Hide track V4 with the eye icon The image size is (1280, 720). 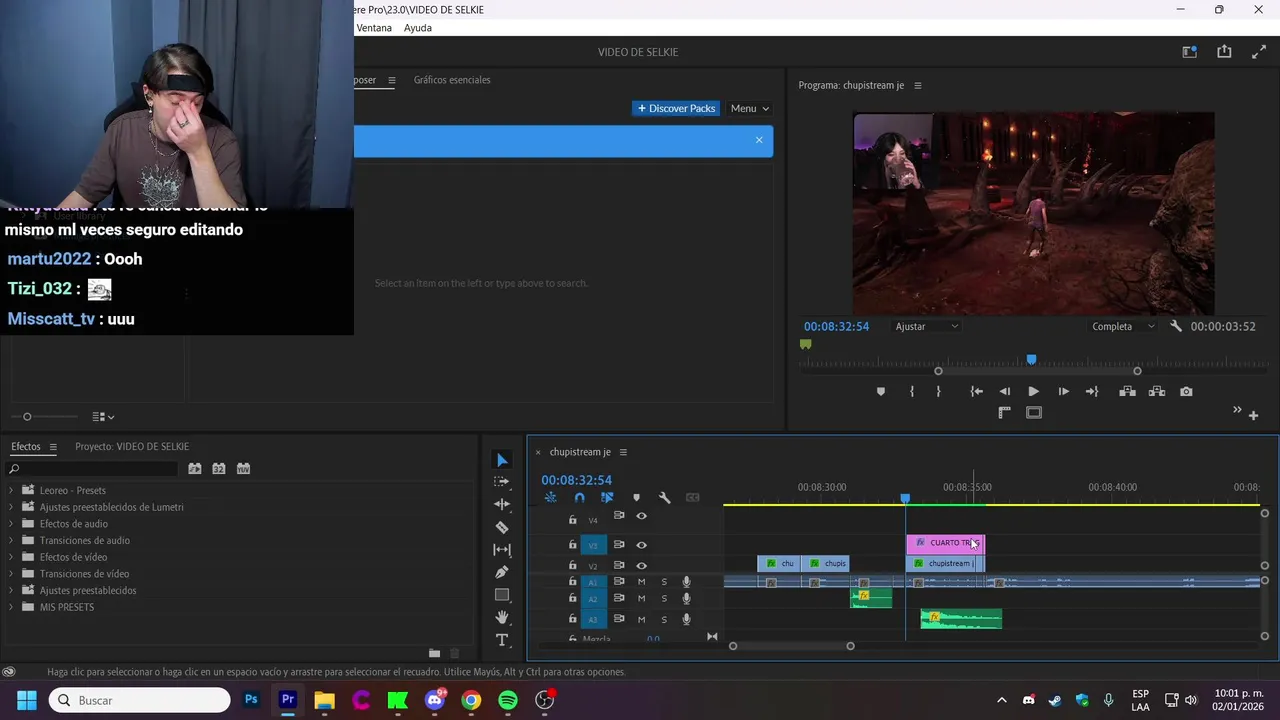point(641,517)
